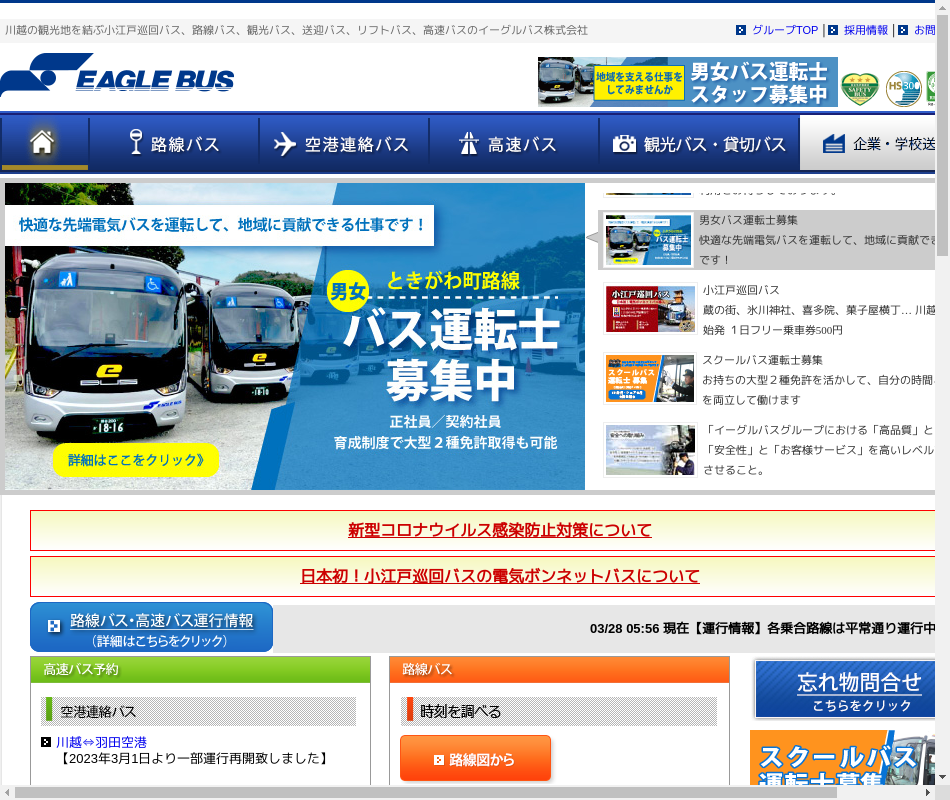Click the 空港連絡バス subsection heading
The image size is (950, 800).
tap(198, 712)
